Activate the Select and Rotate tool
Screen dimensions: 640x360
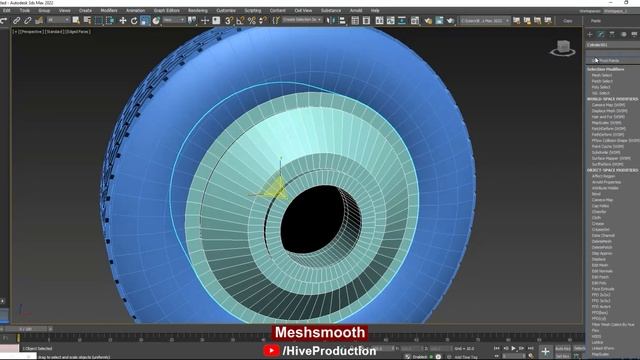point(134,20)
